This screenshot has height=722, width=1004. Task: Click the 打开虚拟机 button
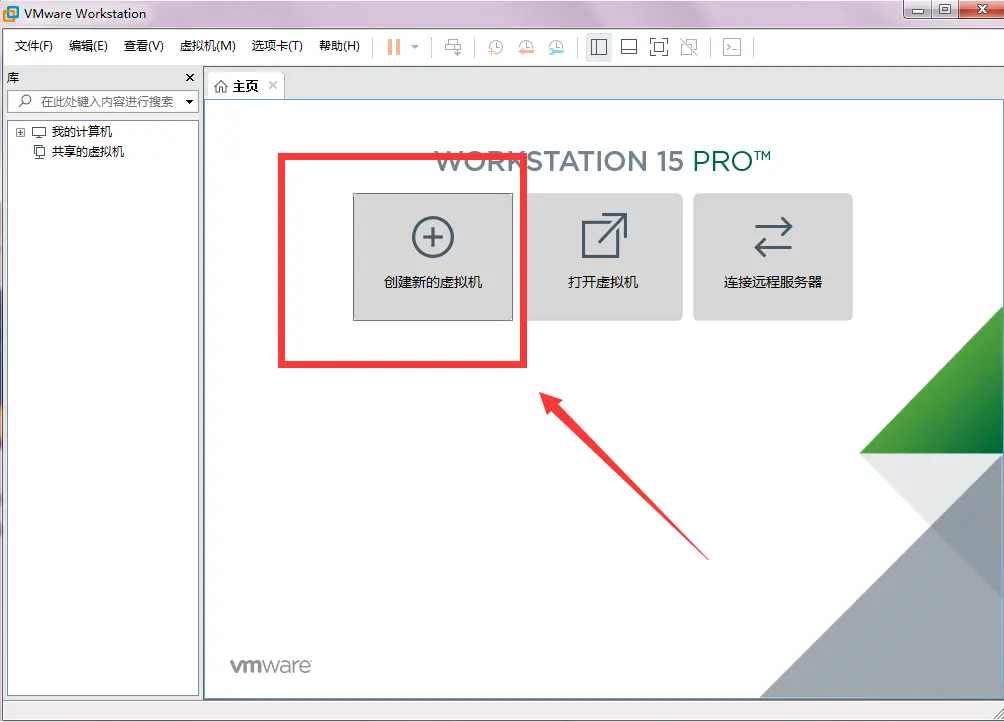pyautogui.click(x=603, y=257)
